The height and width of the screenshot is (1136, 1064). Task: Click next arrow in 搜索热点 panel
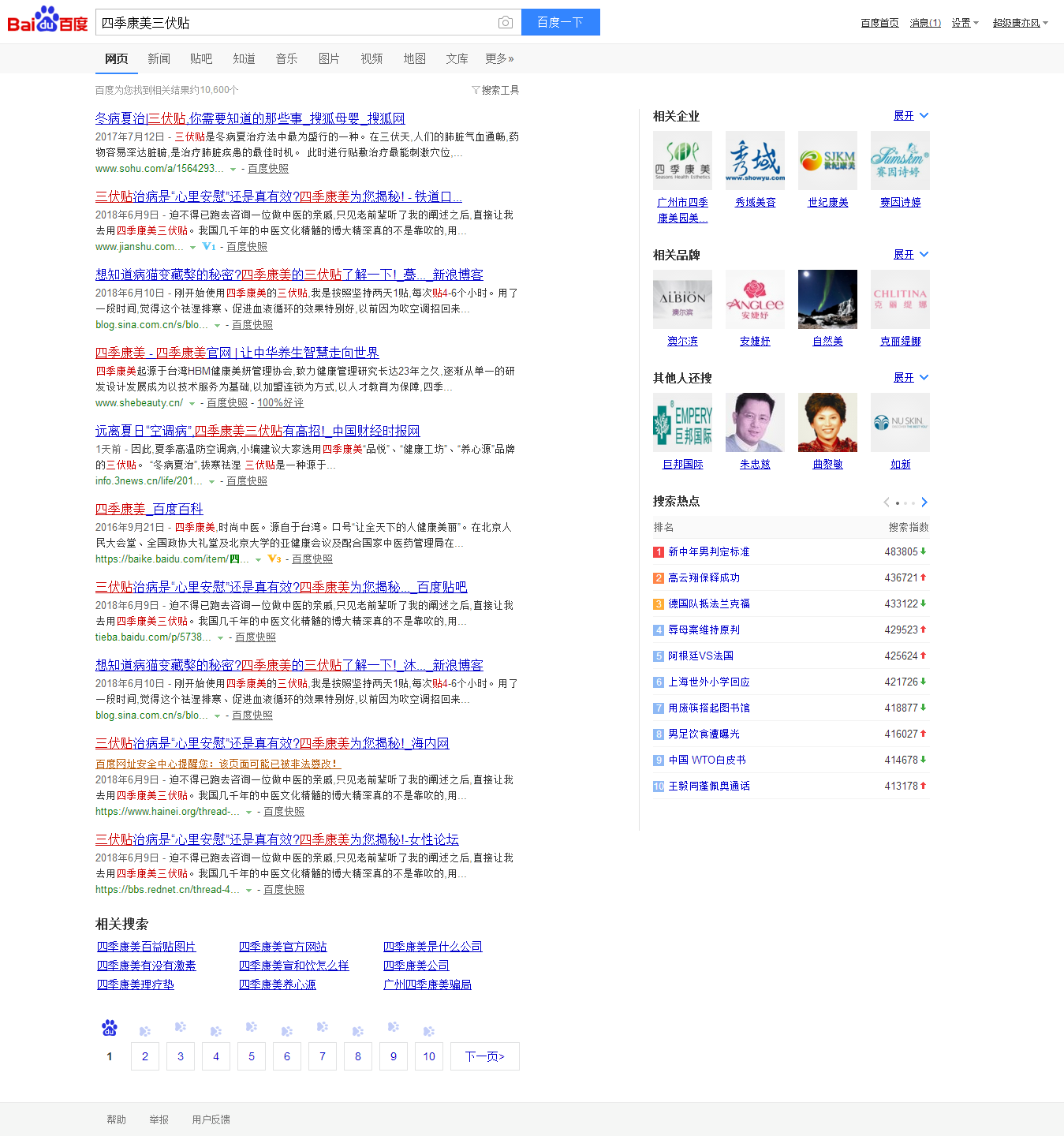click(924, 503)
